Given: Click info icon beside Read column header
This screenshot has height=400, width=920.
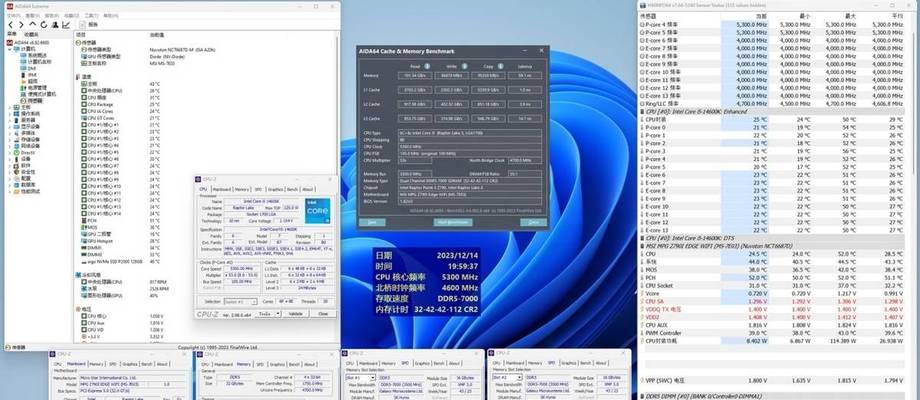Looking at the screenshot, I should pos(427,66).
